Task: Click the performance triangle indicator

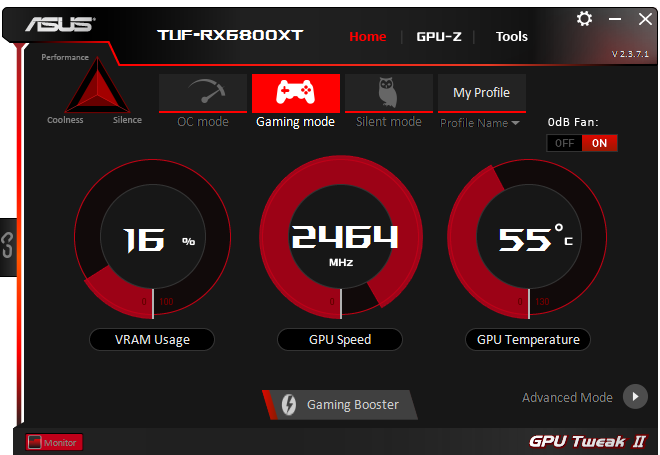Action: click(x=98, y=86)
